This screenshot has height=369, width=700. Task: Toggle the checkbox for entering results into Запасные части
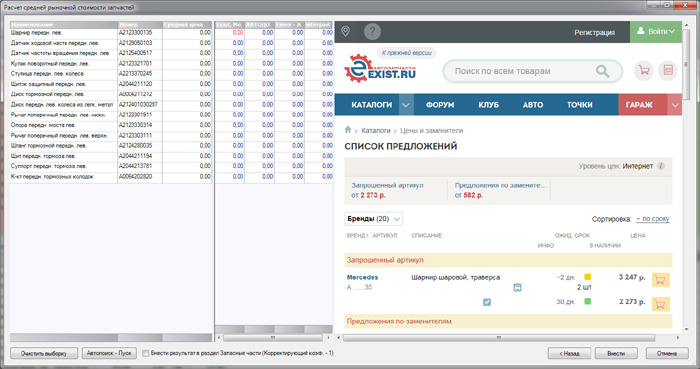click(146, 353)
